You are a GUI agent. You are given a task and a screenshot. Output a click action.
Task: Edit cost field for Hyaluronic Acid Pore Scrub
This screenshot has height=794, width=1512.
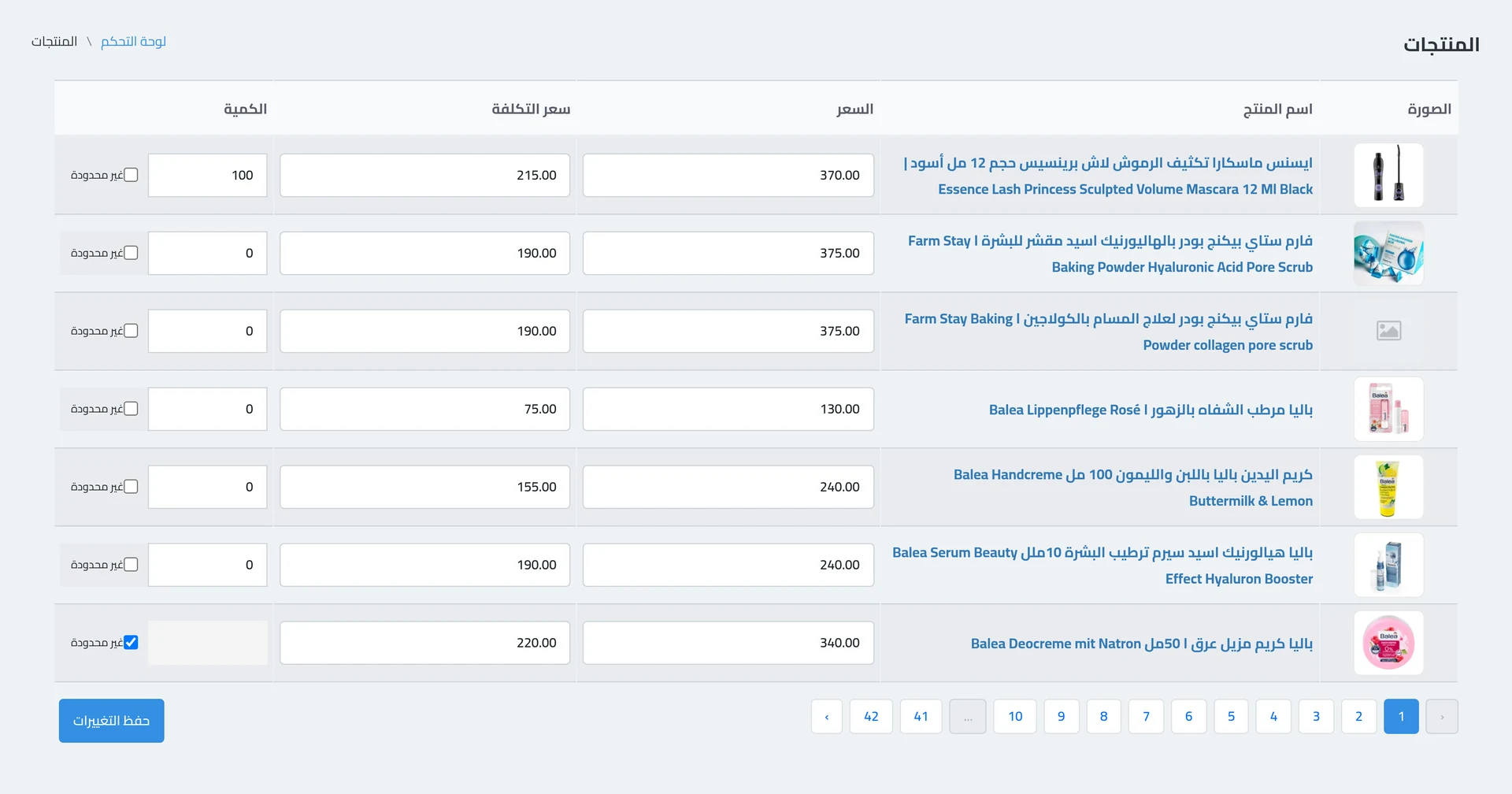tap(424, 253)
